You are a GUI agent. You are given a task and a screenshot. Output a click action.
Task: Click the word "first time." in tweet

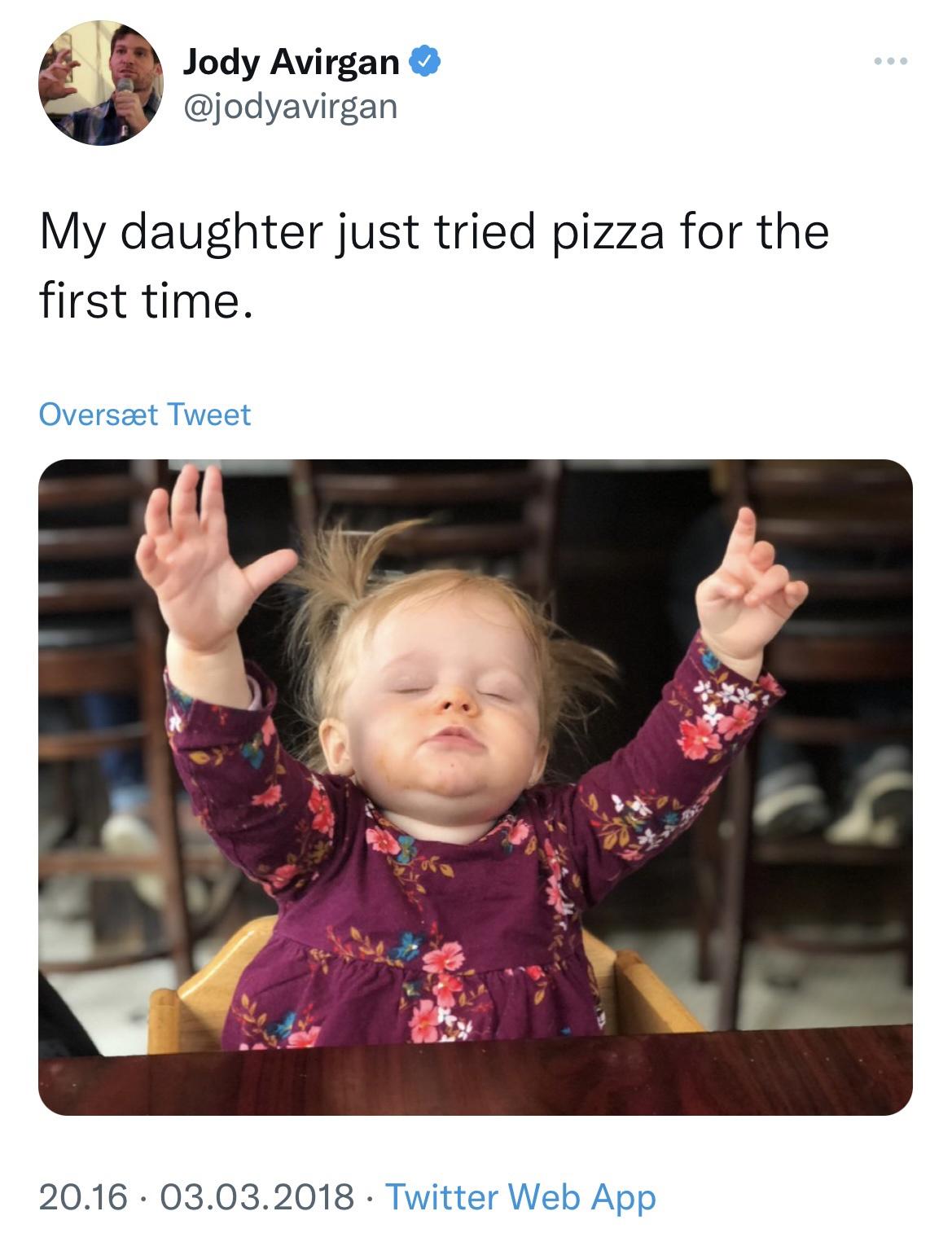[x=141, y=301]
